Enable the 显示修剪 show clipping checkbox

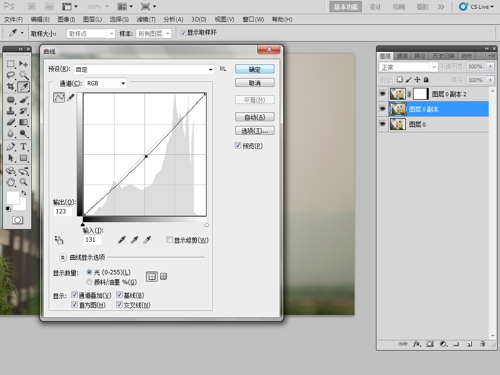point(169,240)
